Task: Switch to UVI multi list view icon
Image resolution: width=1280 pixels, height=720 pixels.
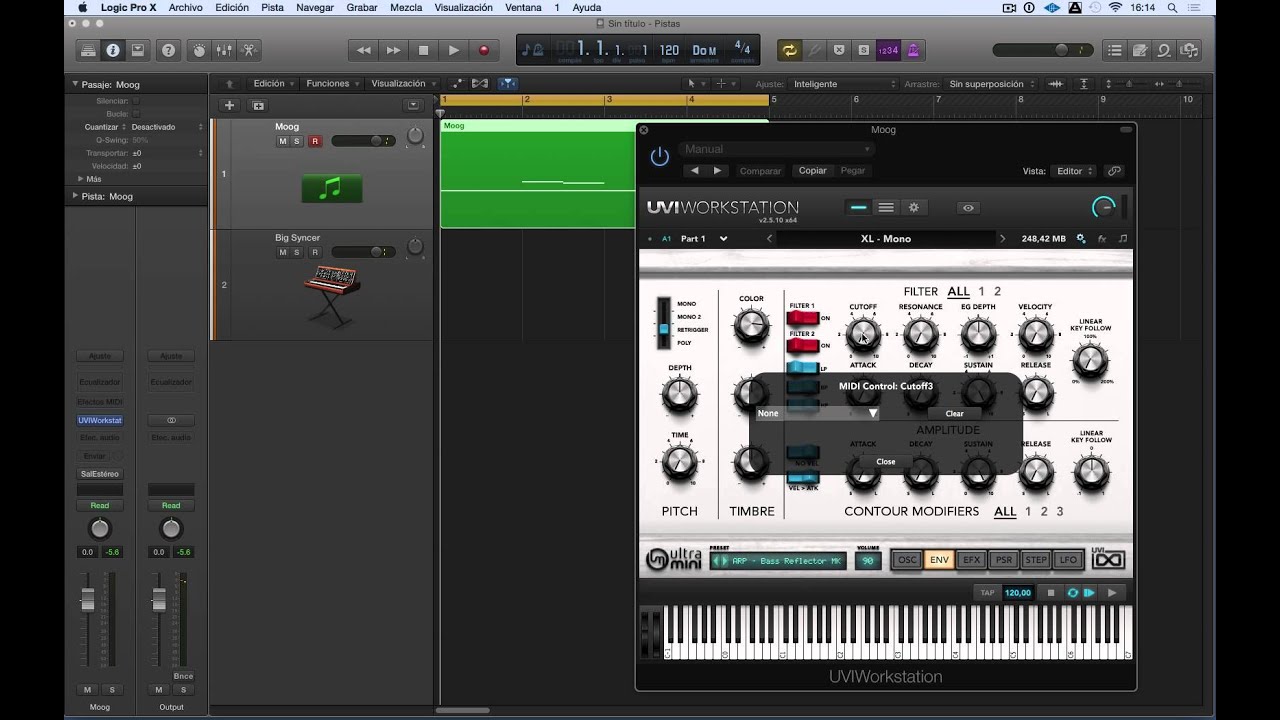Action: point(886,207)
